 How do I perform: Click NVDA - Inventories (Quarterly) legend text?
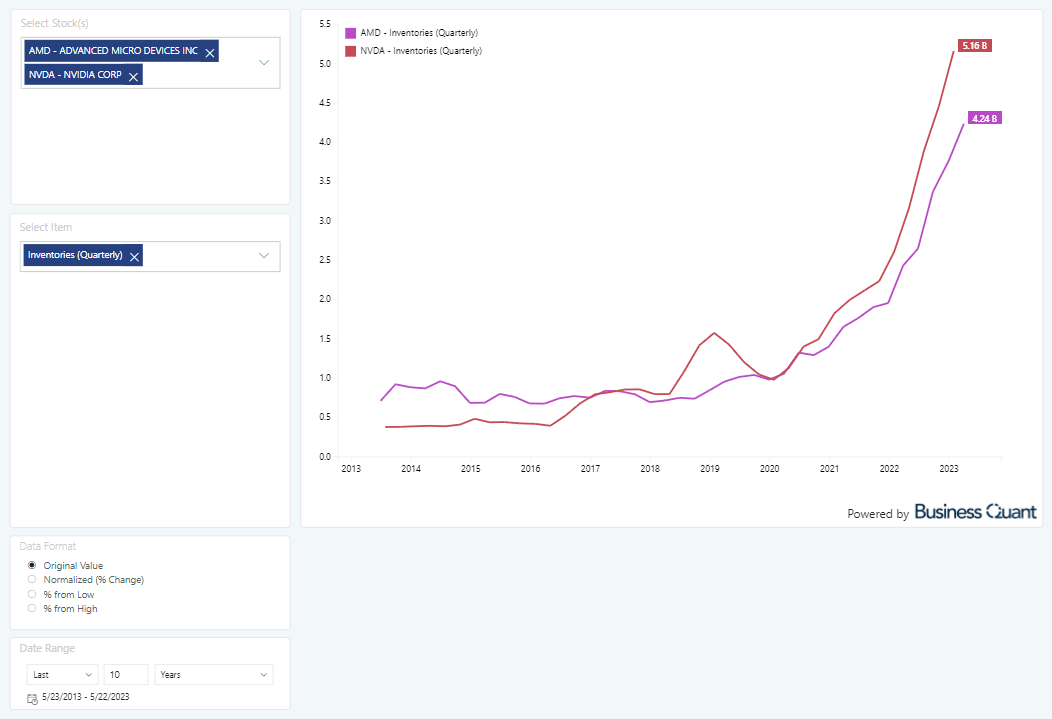point(420,50)
